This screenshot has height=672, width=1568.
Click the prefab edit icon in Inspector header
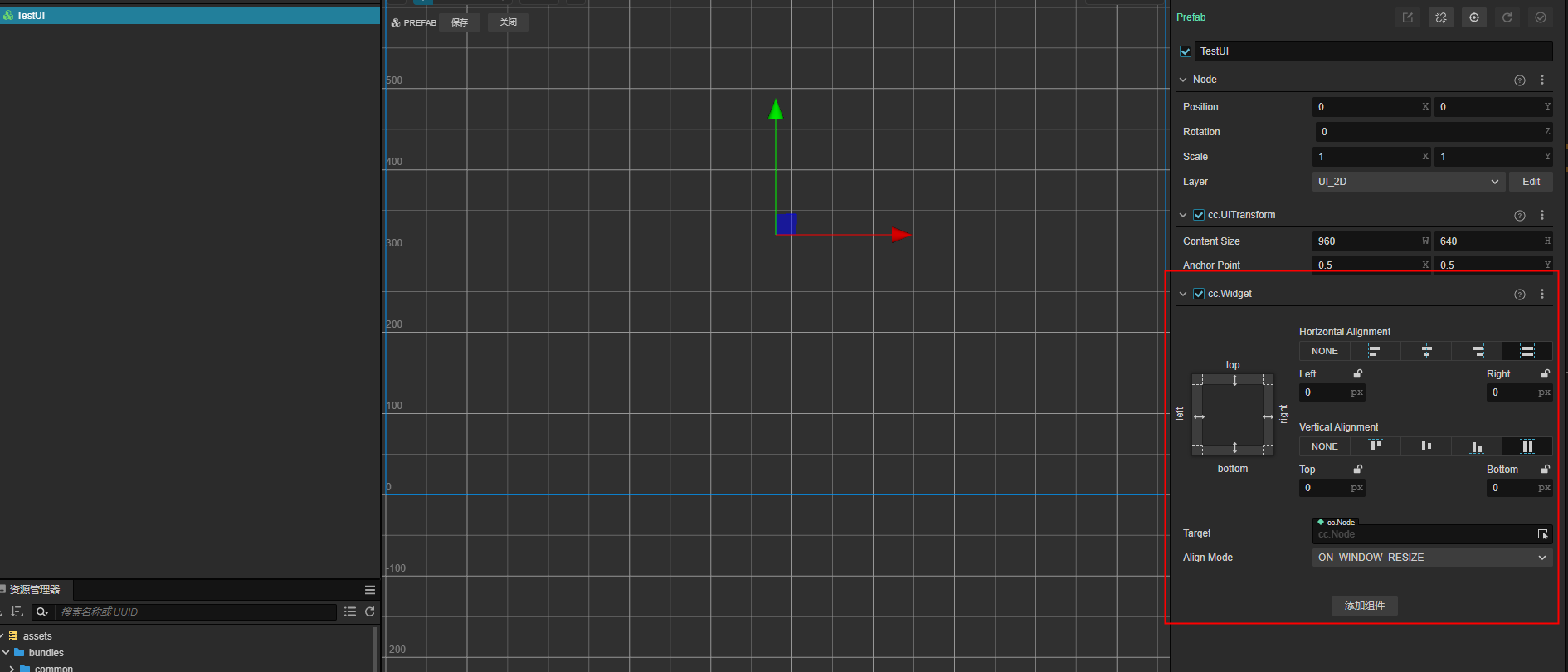pyautogui.click(x=1408, y=17)
